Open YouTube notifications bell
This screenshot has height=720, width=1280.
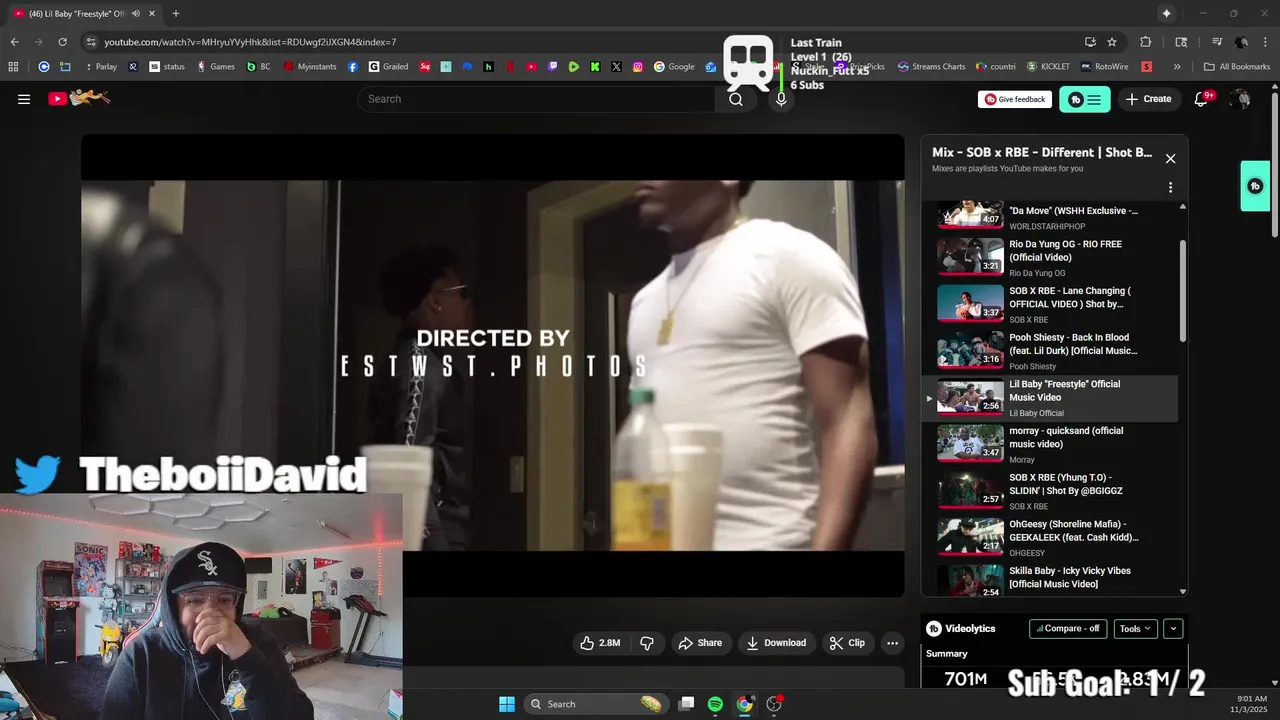(1202, 99)
